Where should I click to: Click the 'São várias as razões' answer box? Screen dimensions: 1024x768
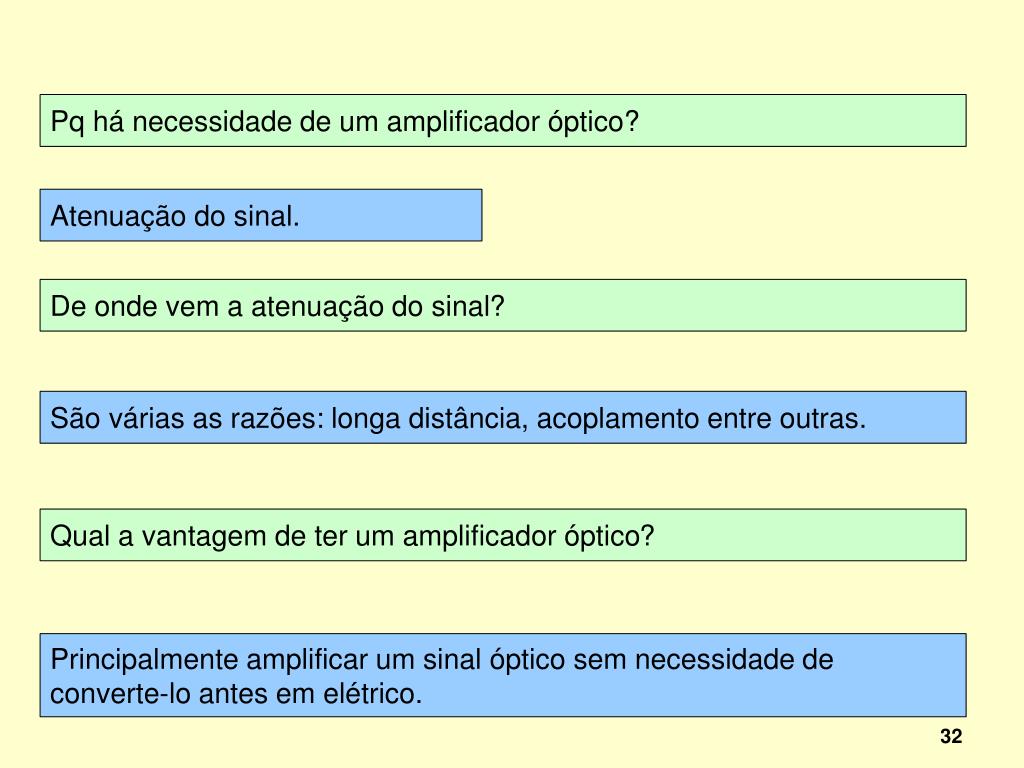coord(503,418)
